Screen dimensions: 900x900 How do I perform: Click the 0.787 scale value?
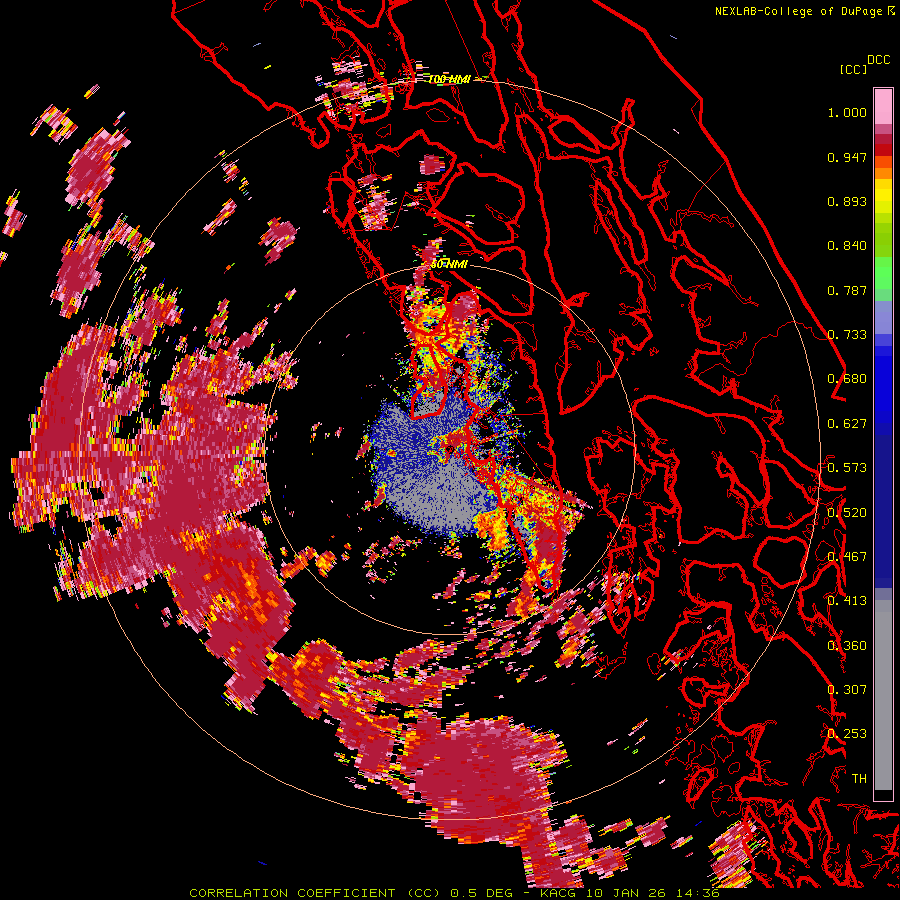tap(847, 290)
